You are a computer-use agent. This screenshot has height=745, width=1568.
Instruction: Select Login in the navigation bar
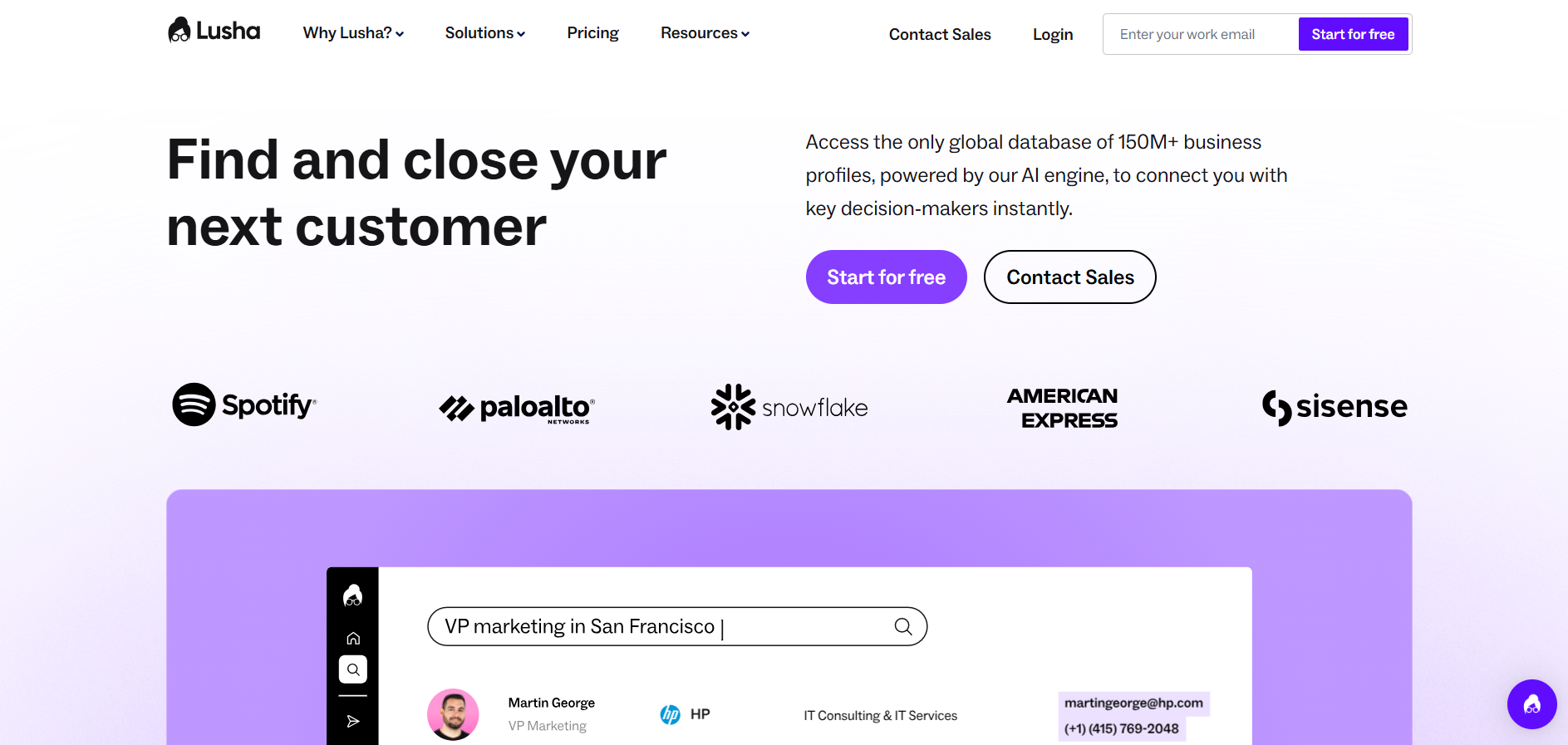1052,34
